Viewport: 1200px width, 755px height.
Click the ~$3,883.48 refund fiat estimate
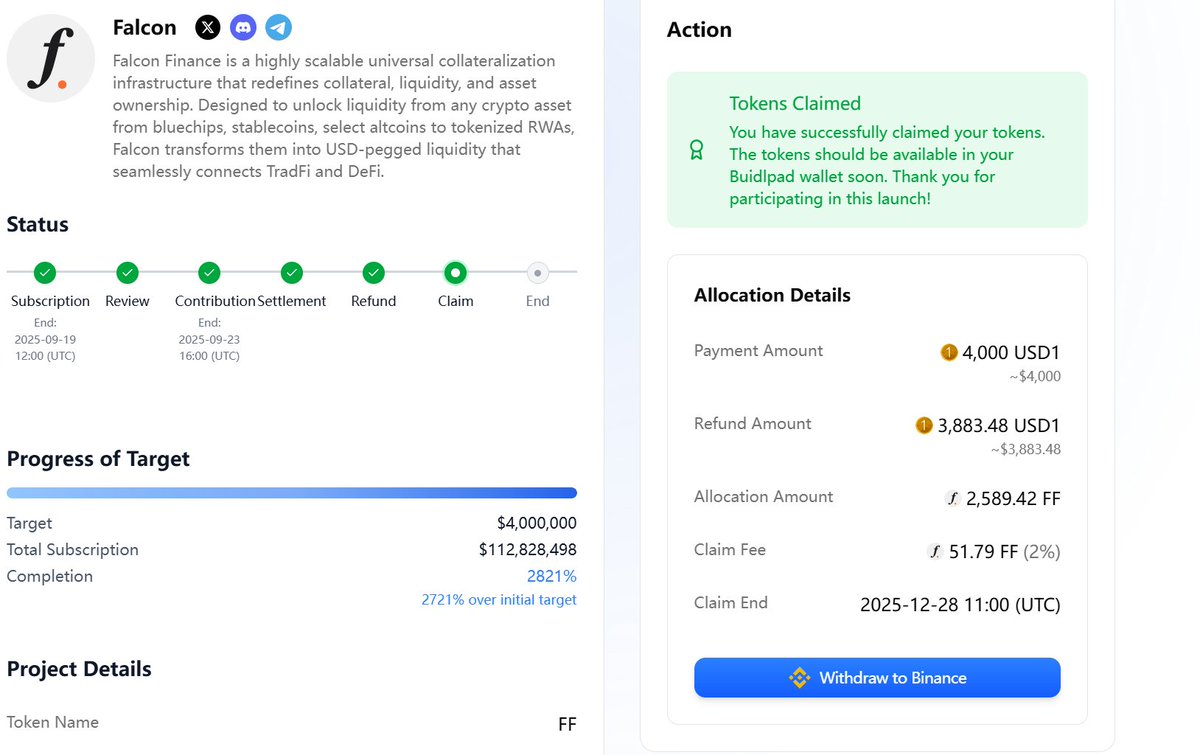click(1025, 450)
